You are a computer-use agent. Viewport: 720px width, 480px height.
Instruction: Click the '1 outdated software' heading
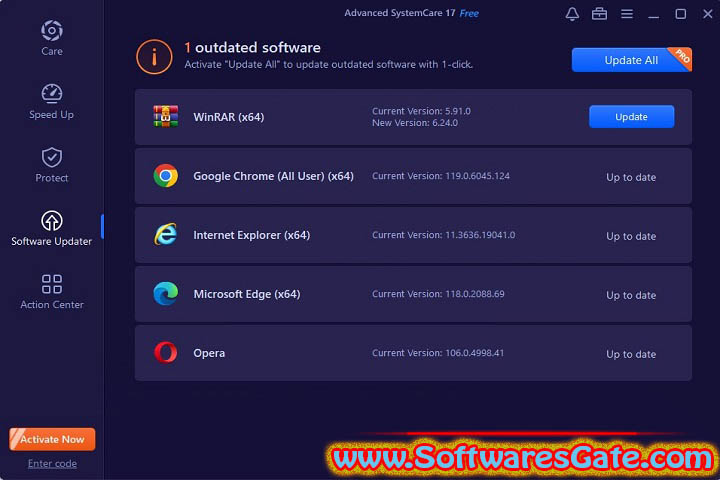click(x=253, y=47)
